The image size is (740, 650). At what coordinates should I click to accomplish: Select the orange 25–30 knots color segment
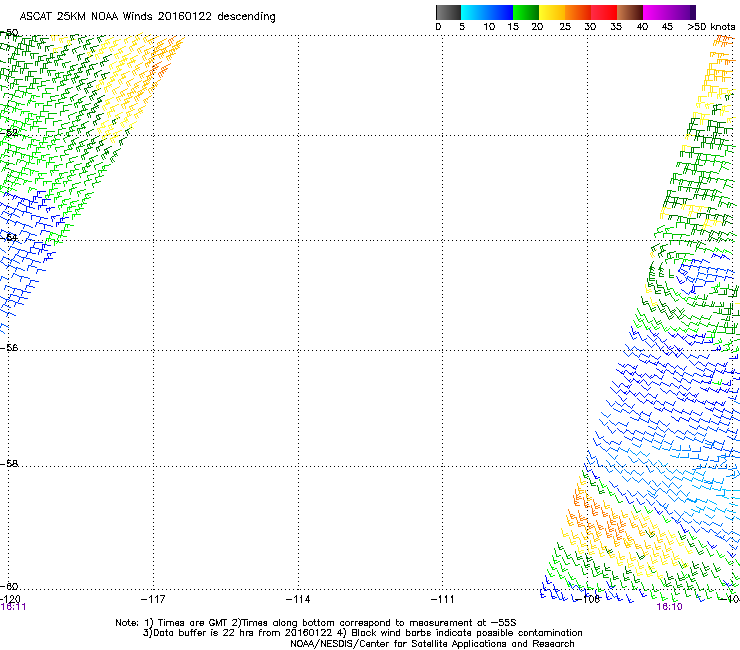[578, 12]
